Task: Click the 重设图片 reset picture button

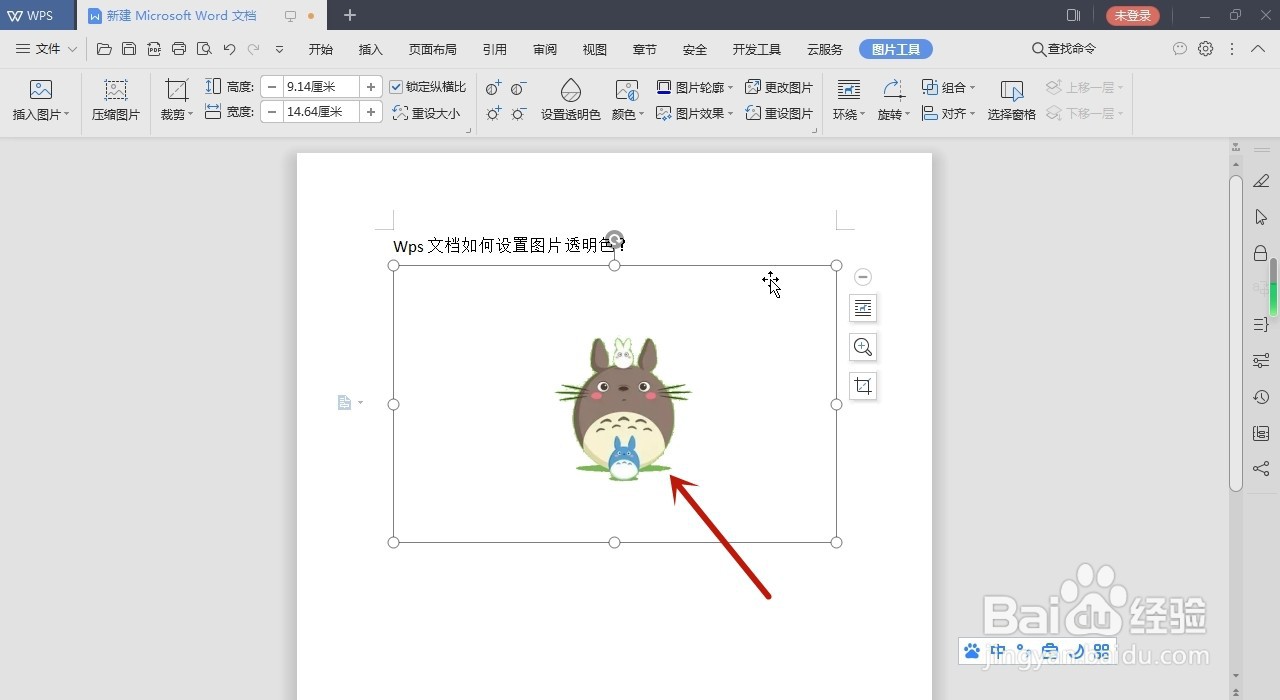Action: pos(779,113)
